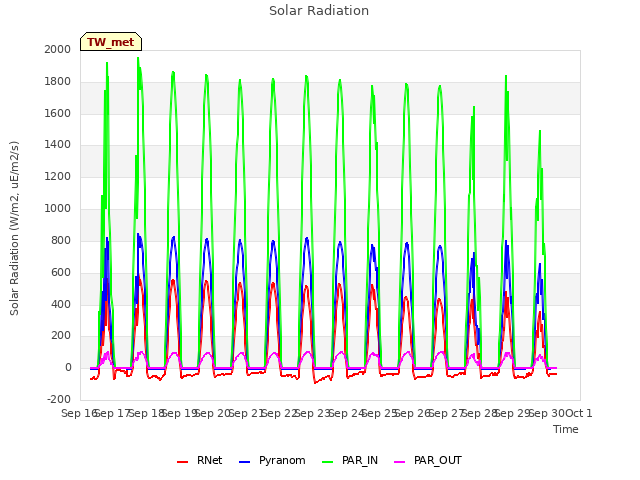Click the 1400 y-axis tick label

(x=58, y=144)
